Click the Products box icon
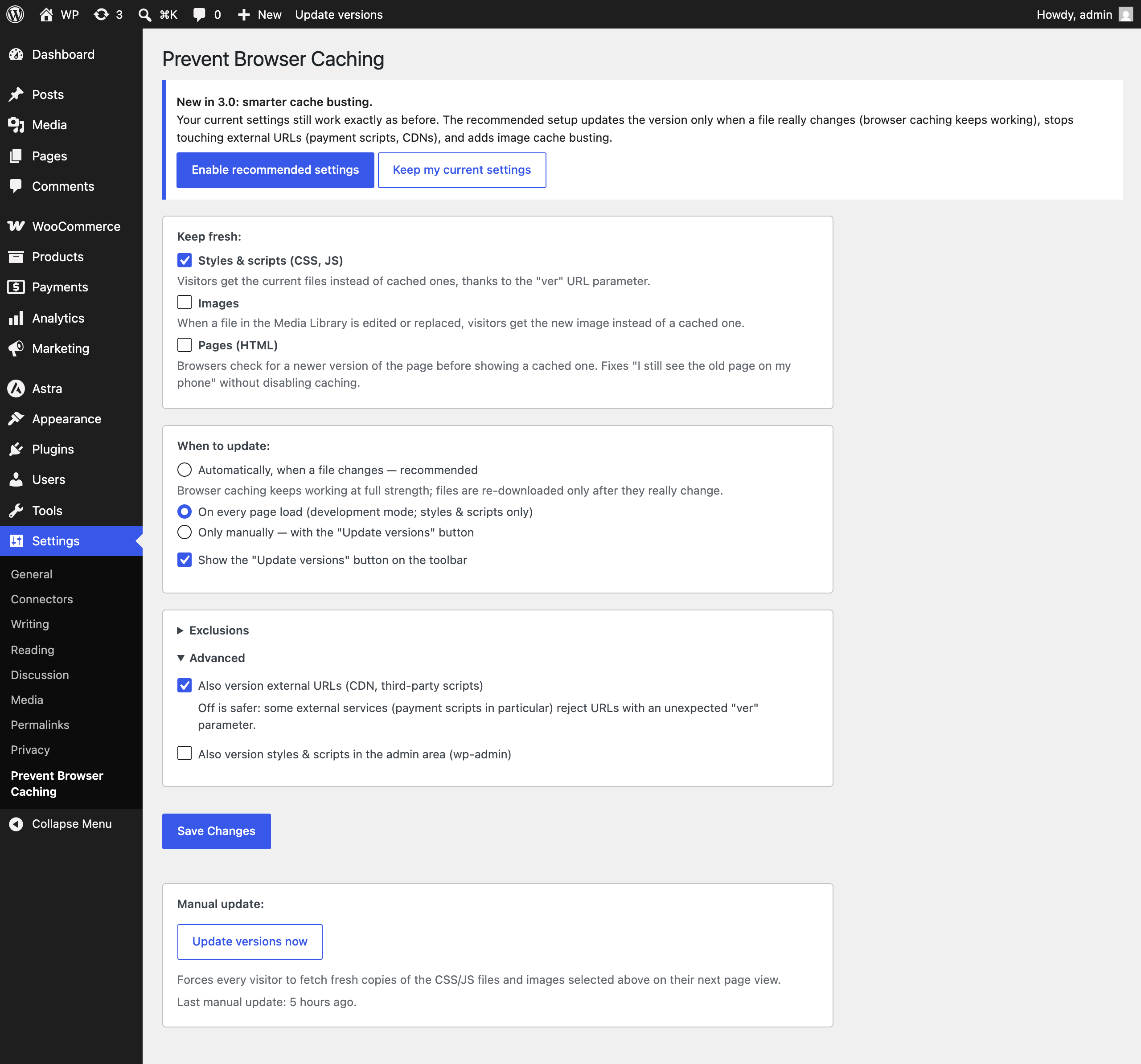 (16, 257)
